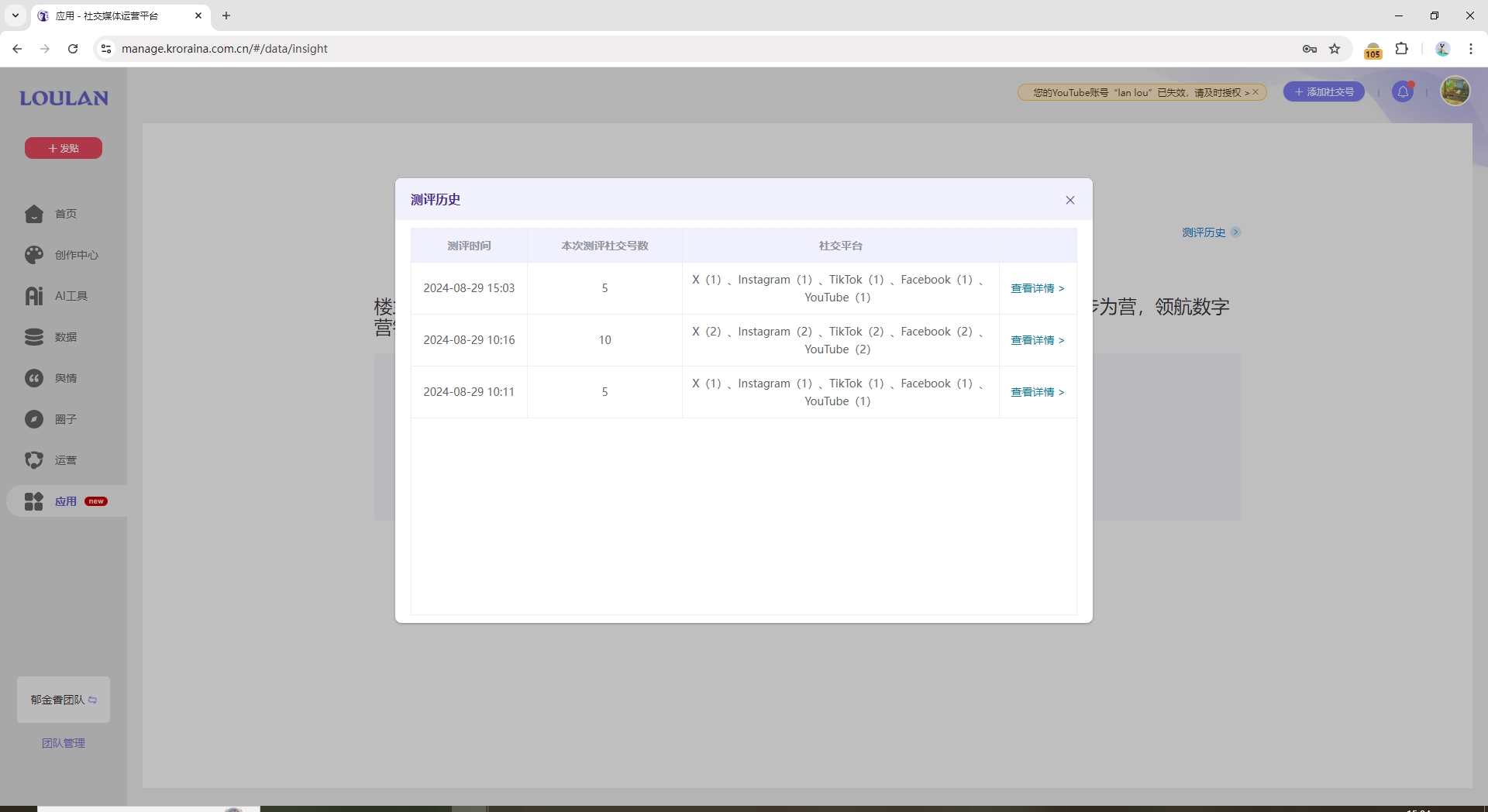Click the 运营 sidebar icon
This screenshot has width=1488, height=812.
click(34, 460)
